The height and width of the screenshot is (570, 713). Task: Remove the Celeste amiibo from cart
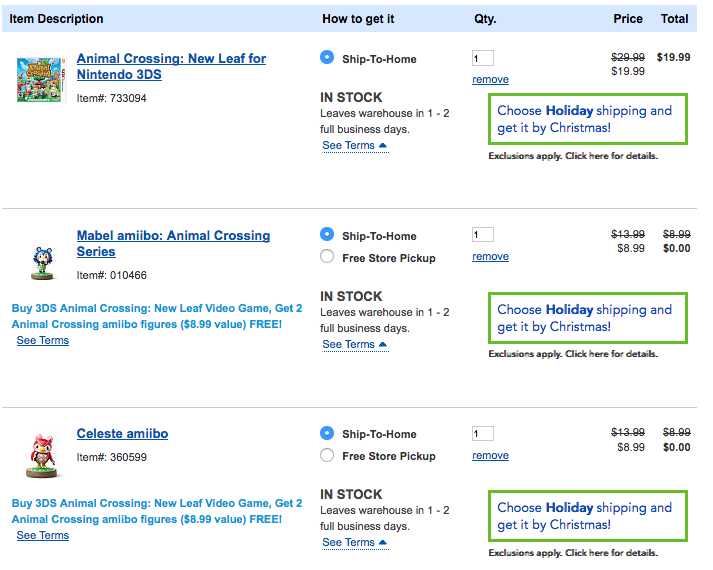pyautogui.click(x=490, y=456)
